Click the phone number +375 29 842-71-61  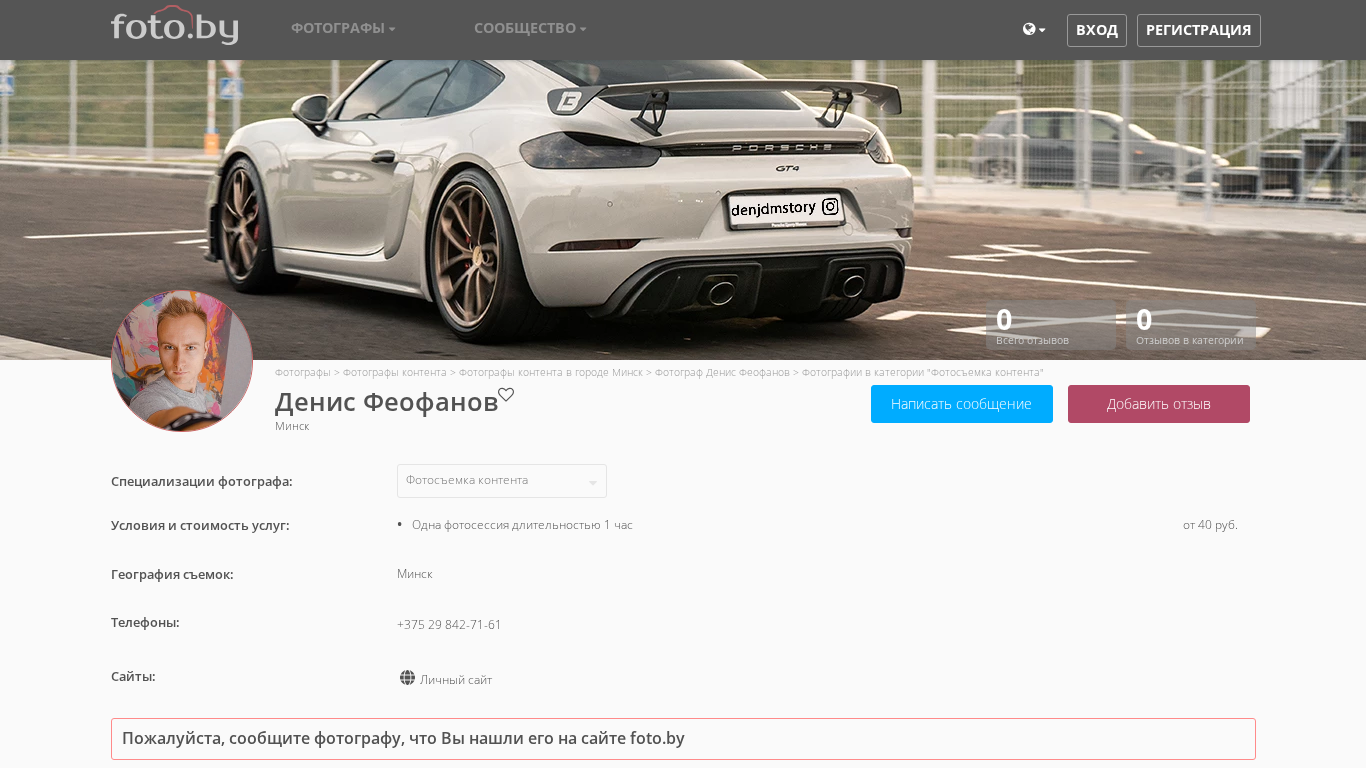tap(449, 625)
